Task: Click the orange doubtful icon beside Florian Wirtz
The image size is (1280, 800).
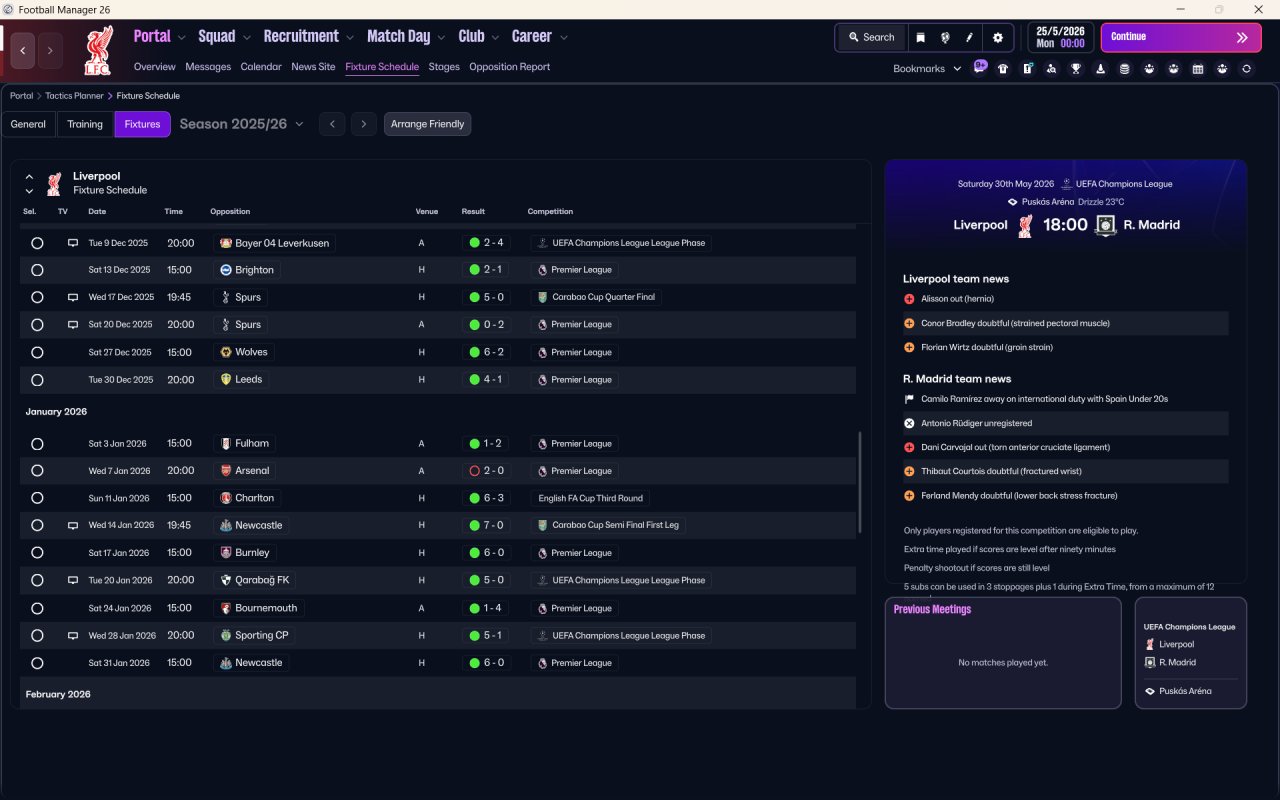Action: point(909,347)
